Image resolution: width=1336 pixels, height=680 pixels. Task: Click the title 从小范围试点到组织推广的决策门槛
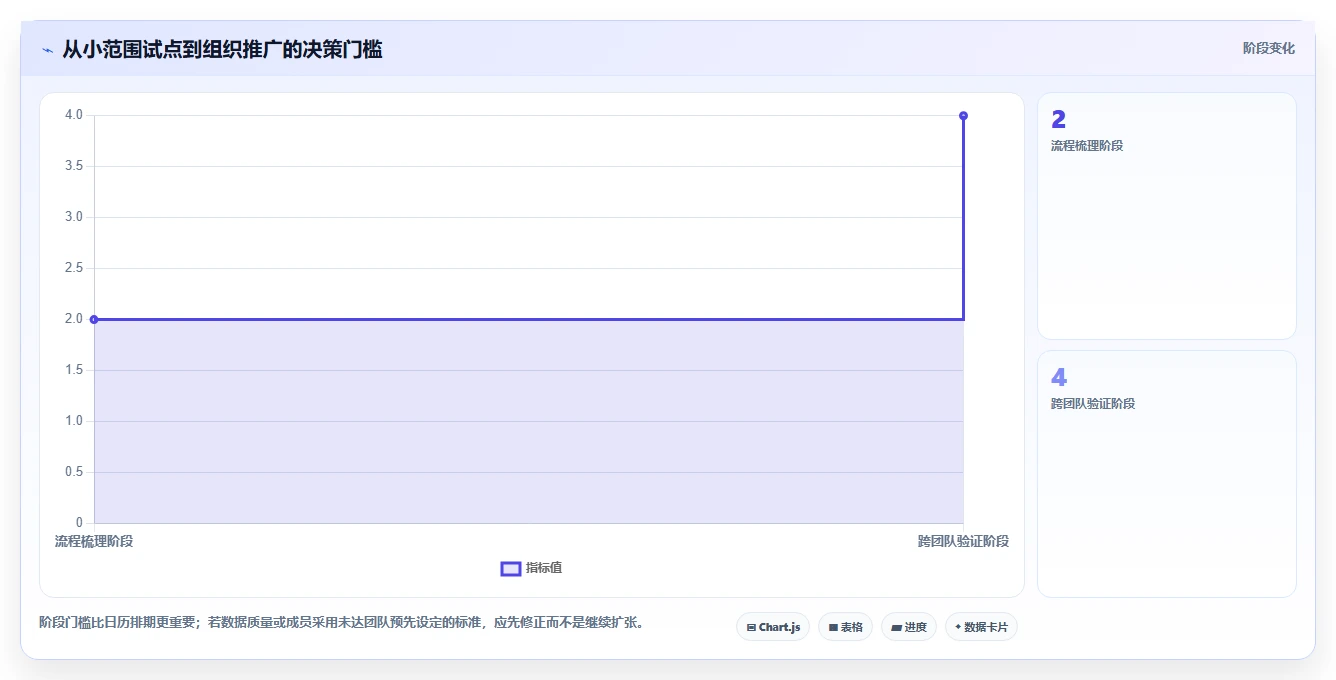[x=222, y=49]
